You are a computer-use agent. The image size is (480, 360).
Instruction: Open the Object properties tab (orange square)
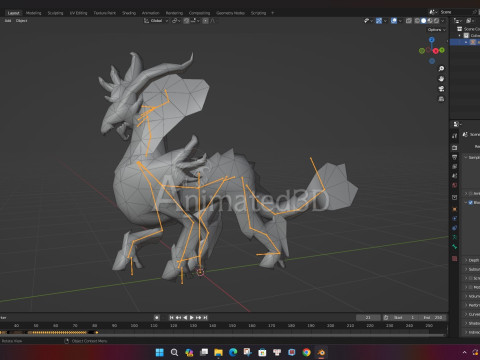pos(455,209)
